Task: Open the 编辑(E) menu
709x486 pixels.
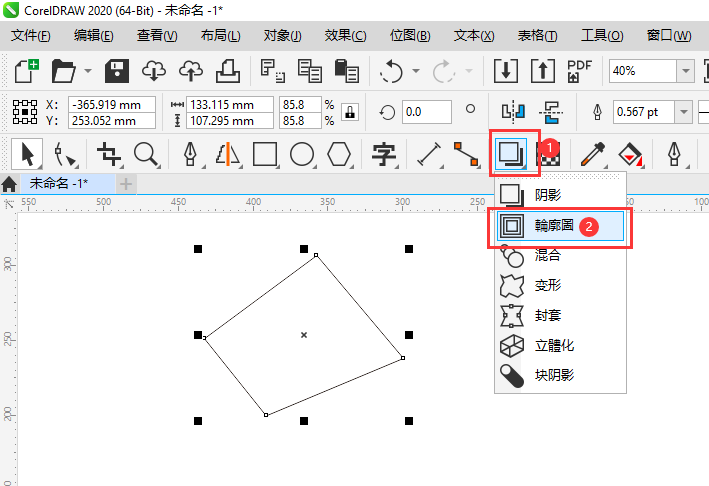Action: click(x=94, y=35)
